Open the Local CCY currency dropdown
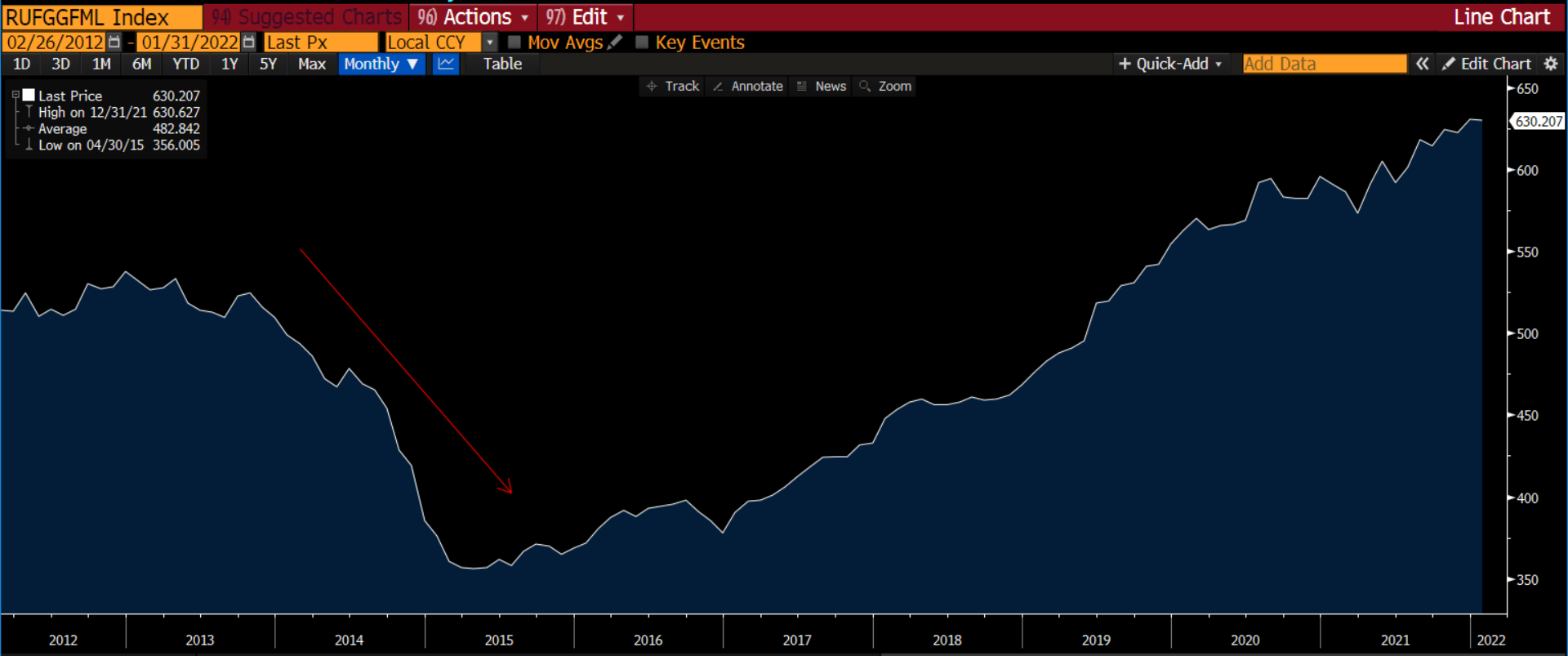The width and height of the screenshot is (1568, 656). 490,42
